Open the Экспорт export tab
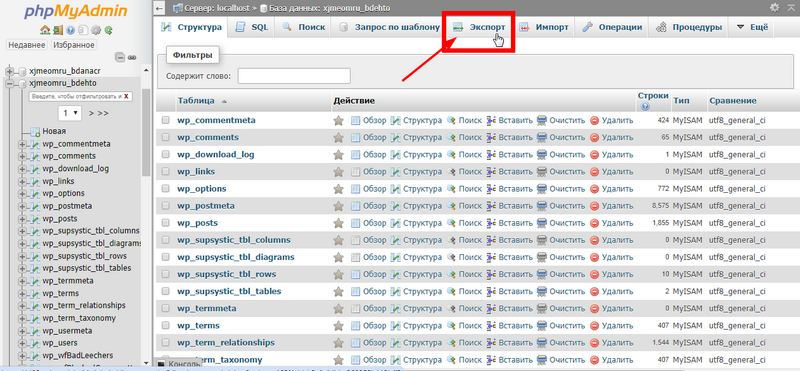This screenshot has height=371, width=800. [479, 27]
